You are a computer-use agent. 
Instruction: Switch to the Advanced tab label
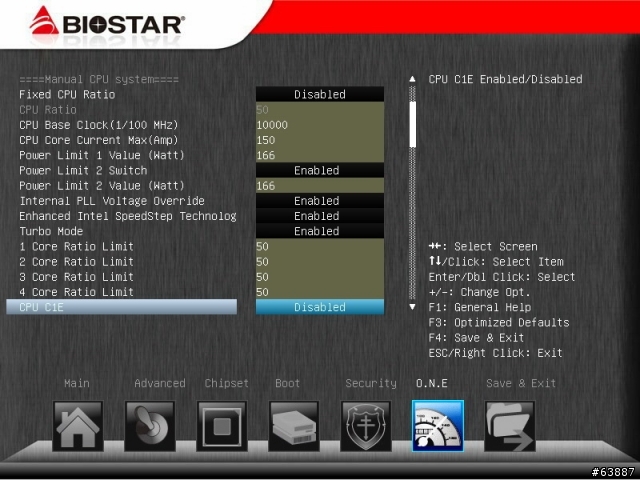click(x=160, y=383)
